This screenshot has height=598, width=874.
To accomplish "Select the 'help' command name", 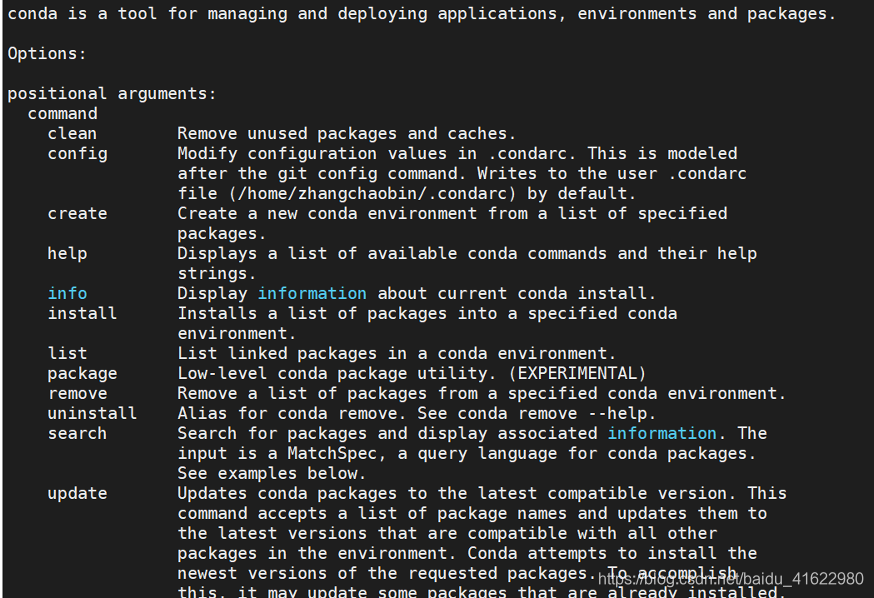I will tap(67, 254).
